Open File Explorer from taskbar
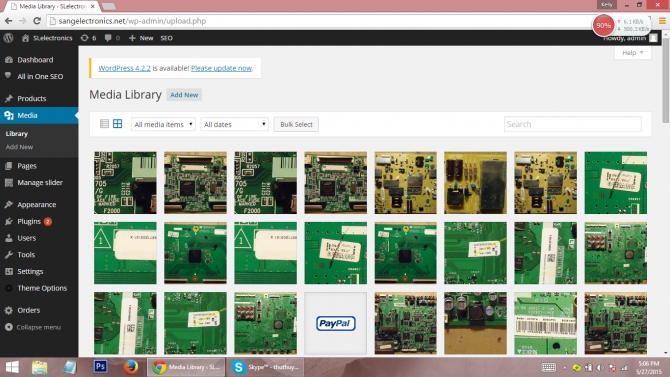670x377 pixels. [x=39, y=367]
